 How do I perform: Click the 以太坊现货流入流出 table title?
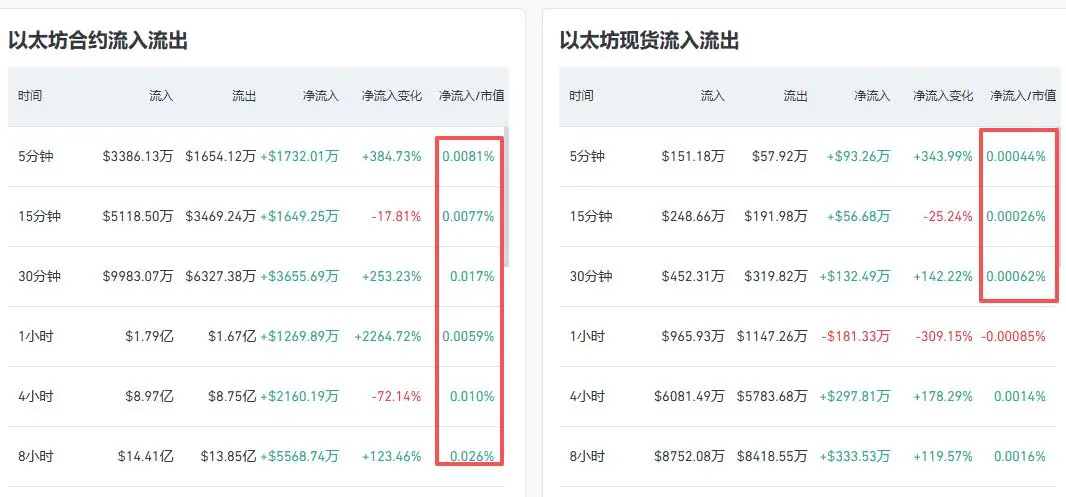click(649, 41)
